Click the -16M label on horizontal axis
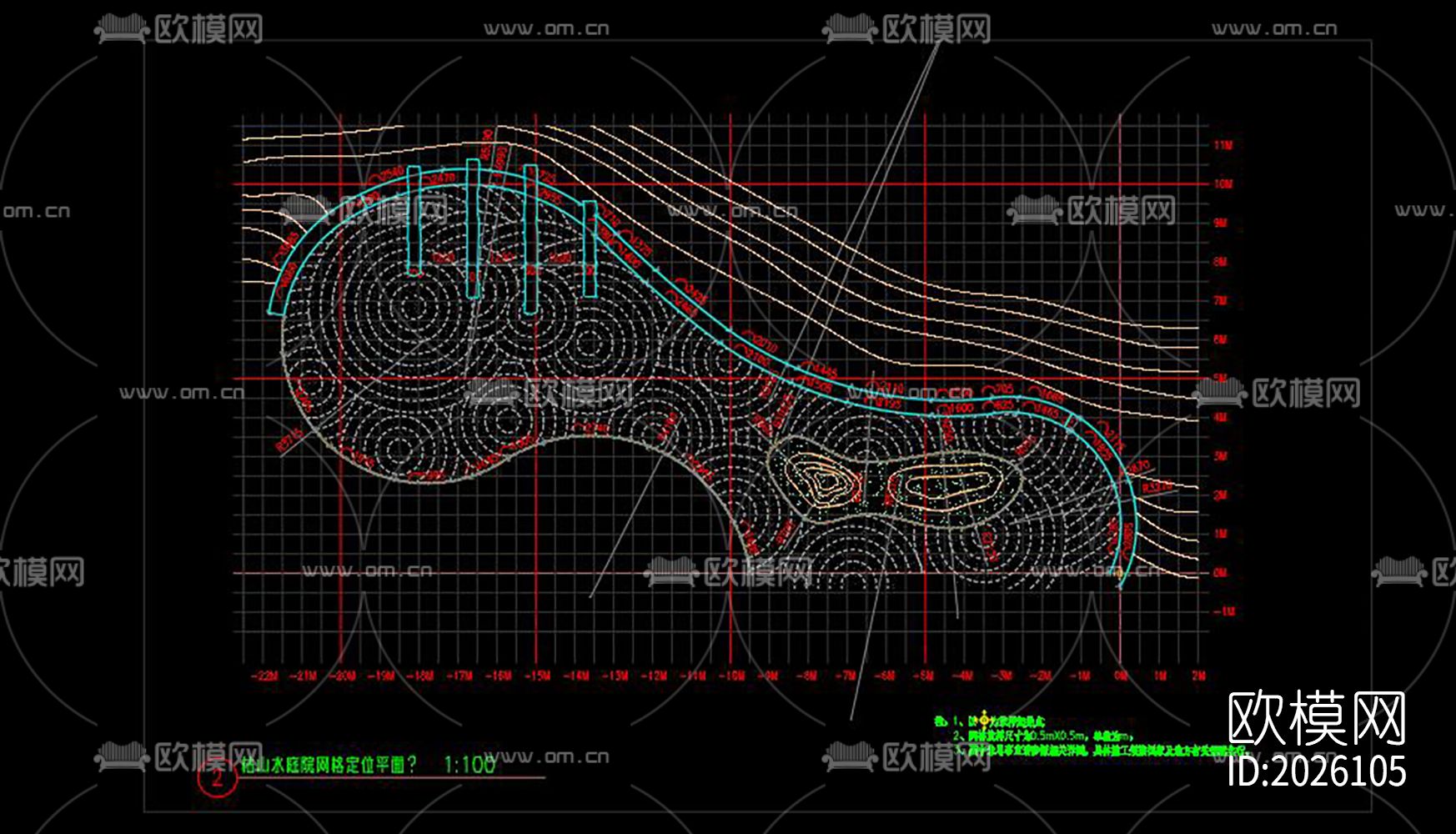Viewport: 1456px width, 834px height. point(498,676)
